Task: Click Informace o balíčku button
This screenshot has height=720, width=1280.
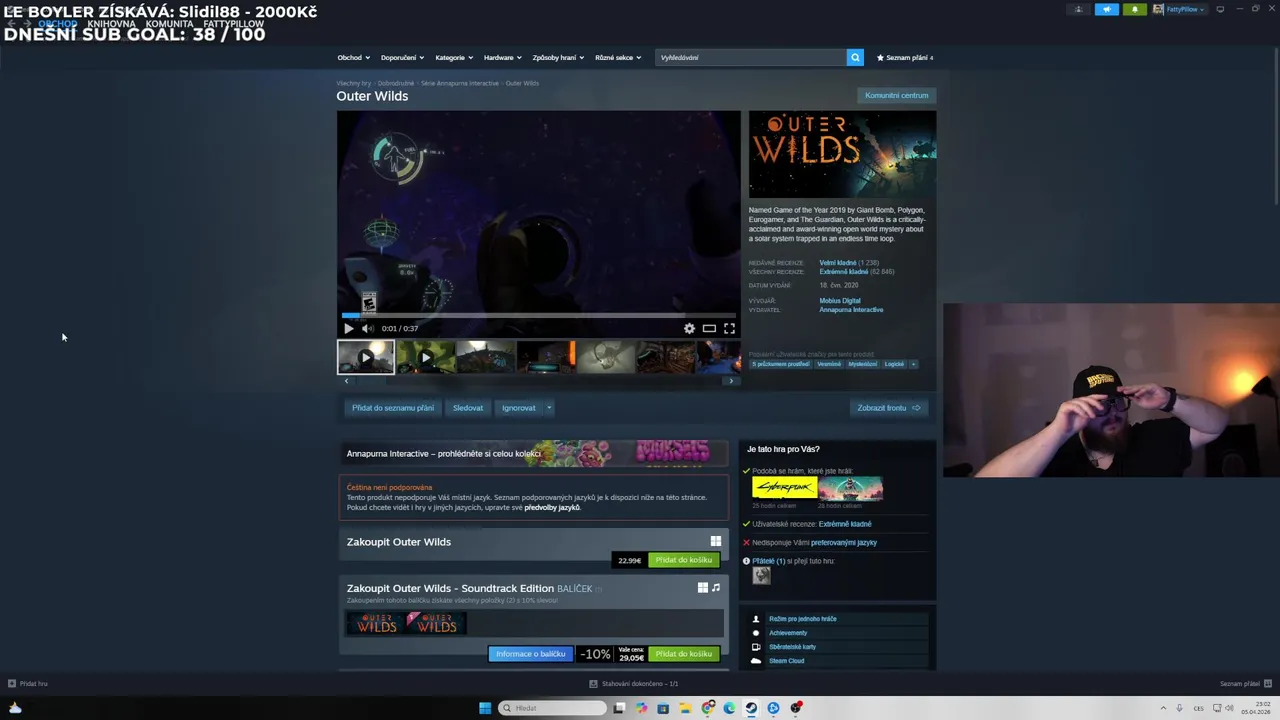Action: [x=531, y=654]
